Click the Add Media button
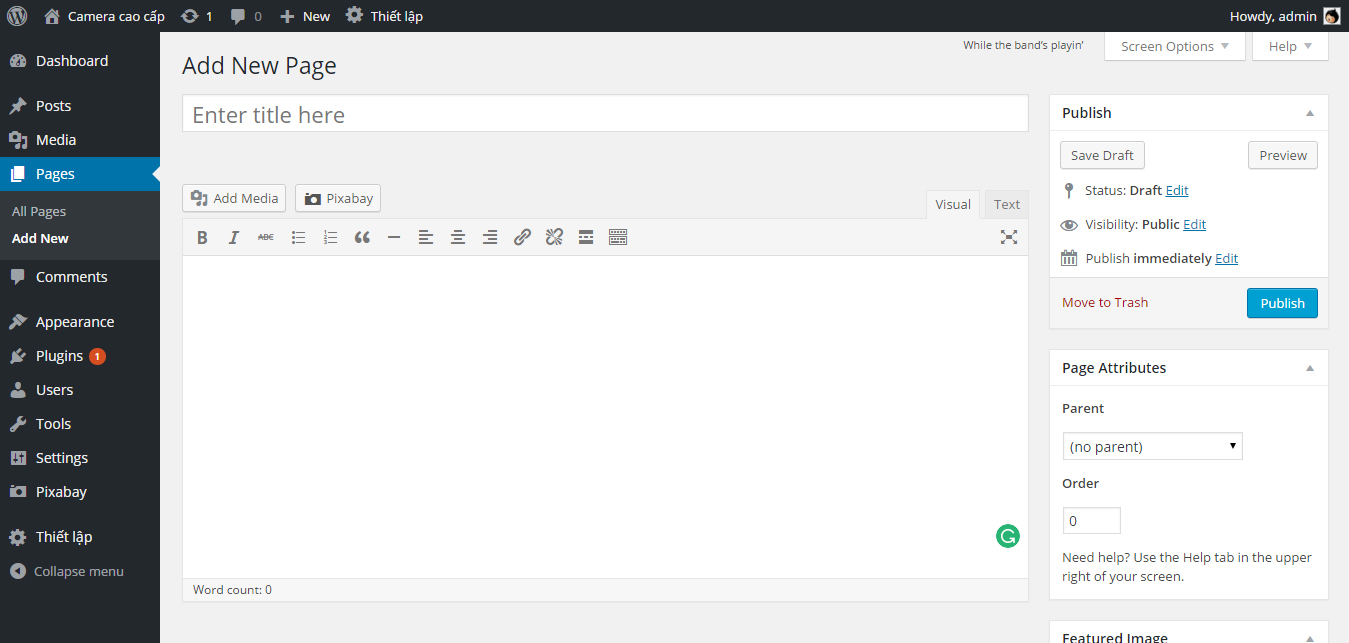 pos(234,198)
